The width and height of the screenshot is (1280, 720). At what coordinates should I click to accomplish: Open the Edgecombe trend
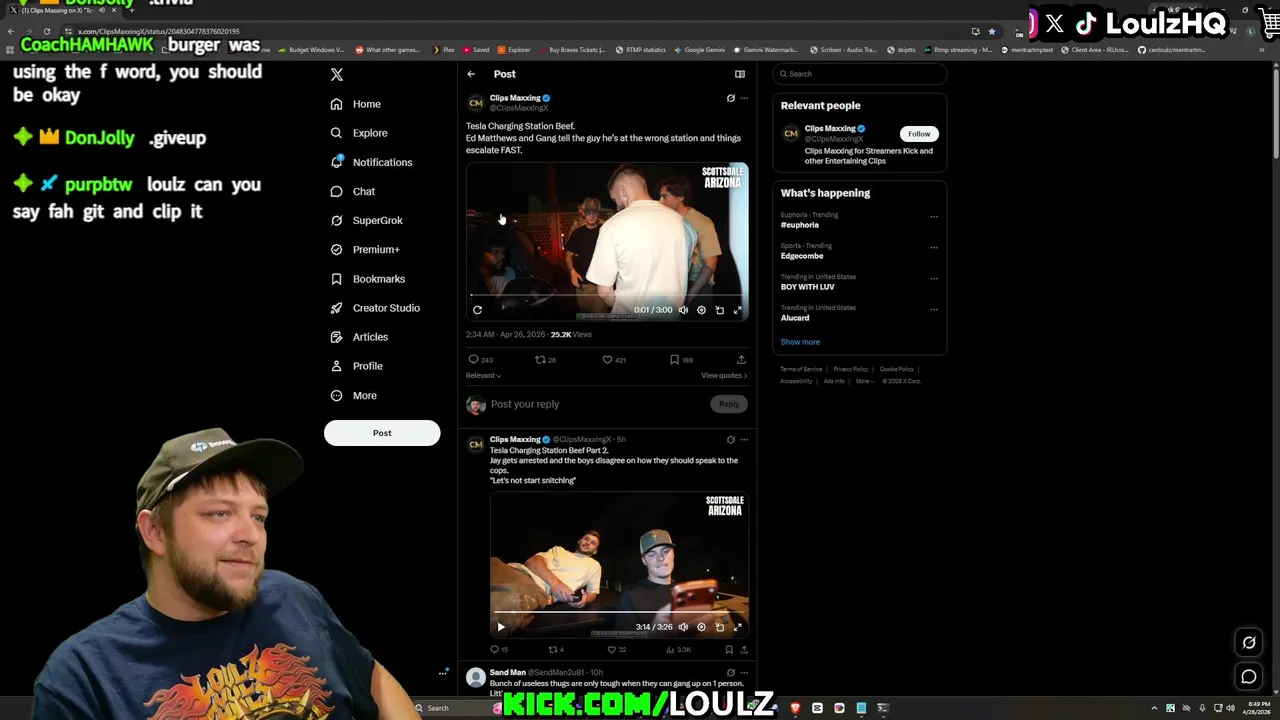click(802, 256)
